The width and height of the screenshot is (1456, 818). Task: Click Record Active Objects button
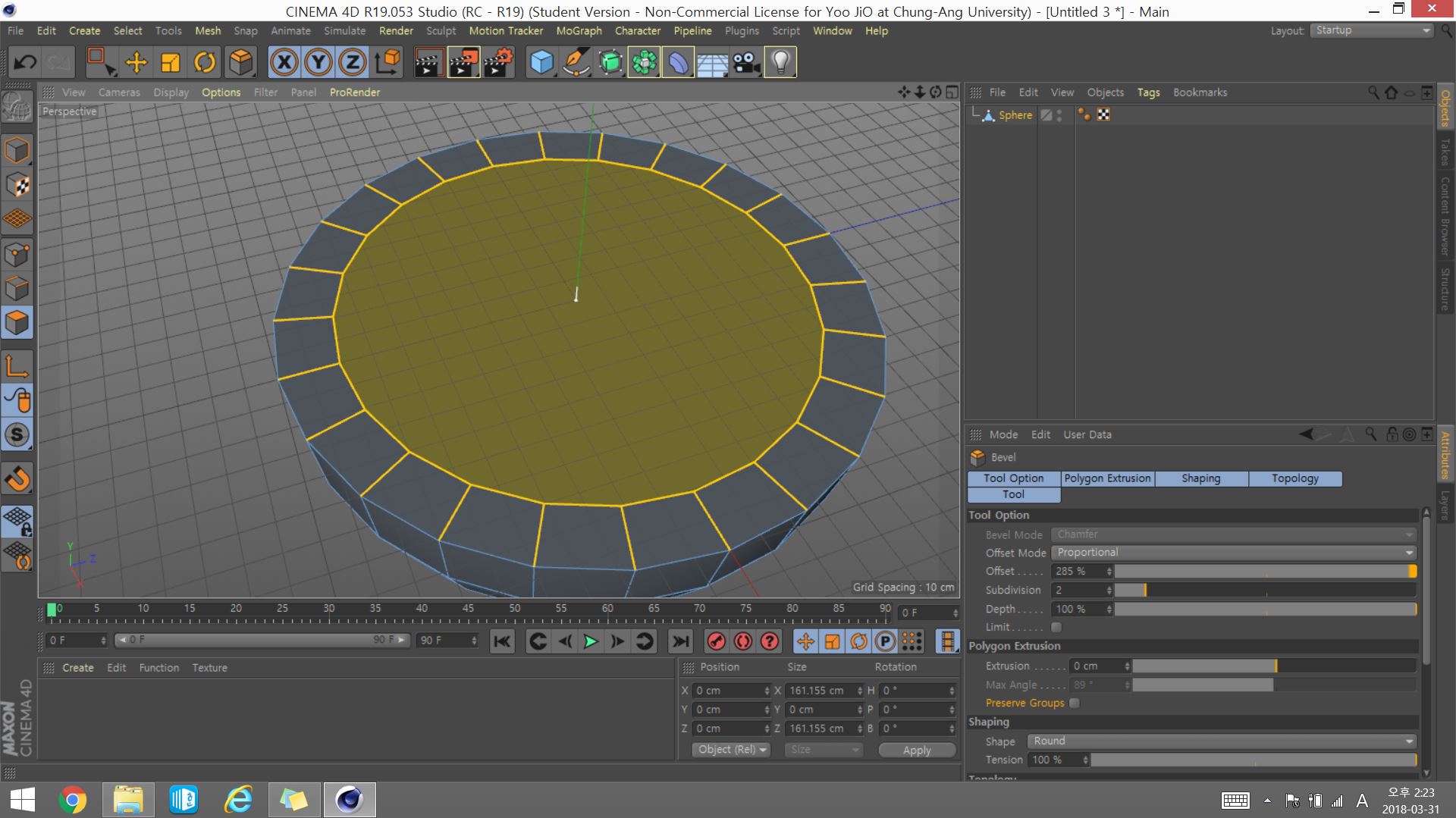pyautogui.click(x=716, y=641)
